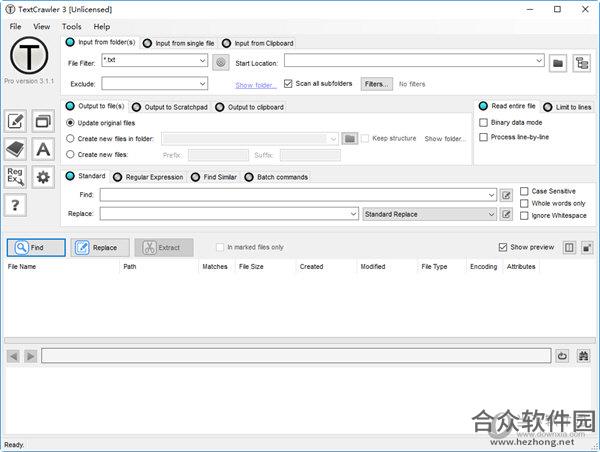The image size is (600, 452).
Task: Sort by Matches column header
Action: pyautogui.click(x=215, y=266)
